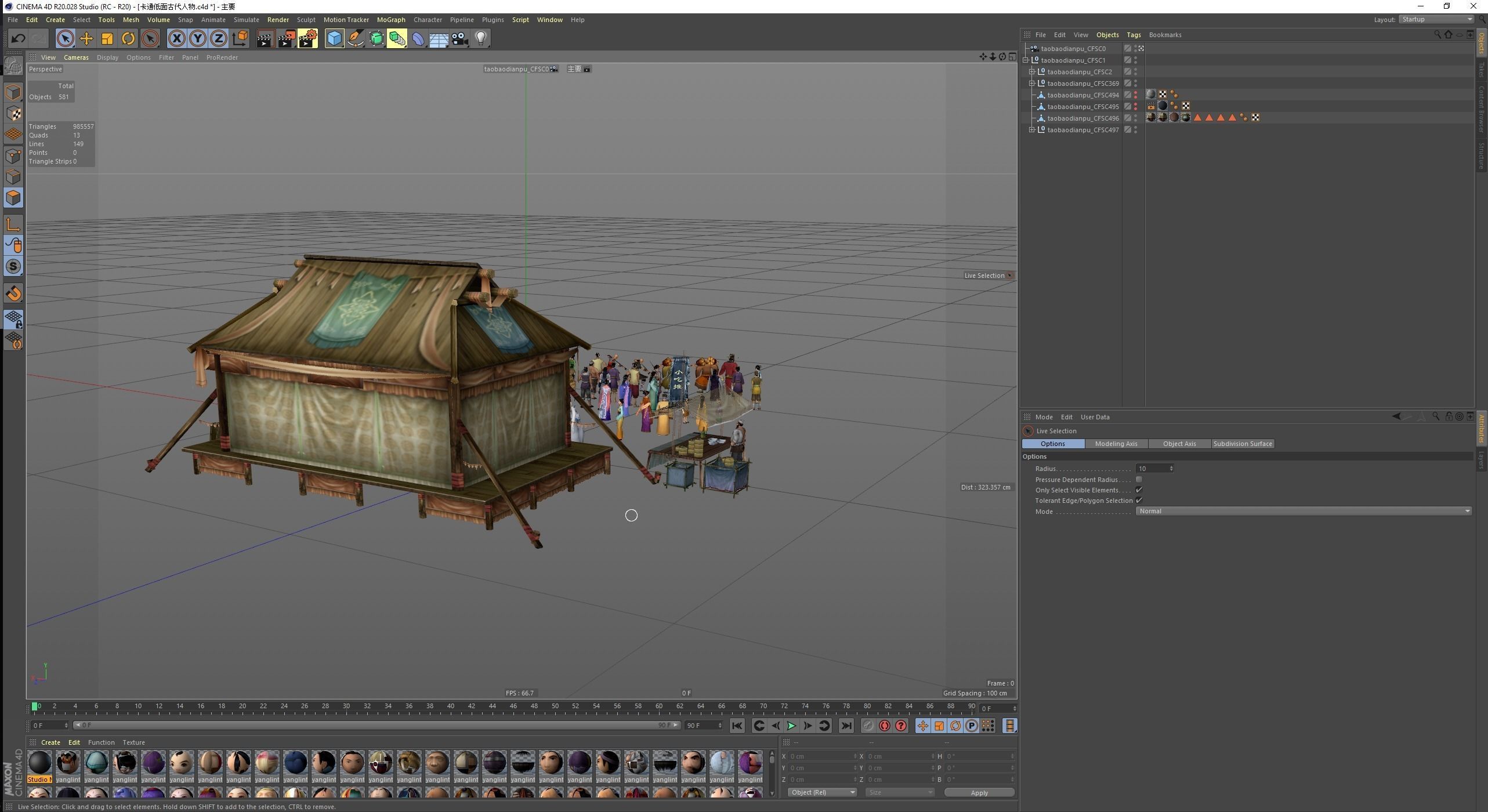Switch to the Modeling Axis tab
This screenshot has height=812, width=1488.
coord(1116,444)
